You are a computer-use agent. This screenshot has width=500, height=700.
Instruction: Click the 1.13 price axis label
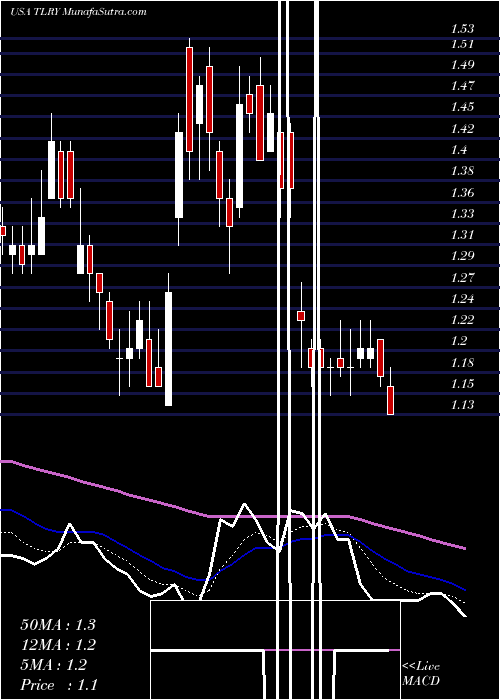point(462,404)
